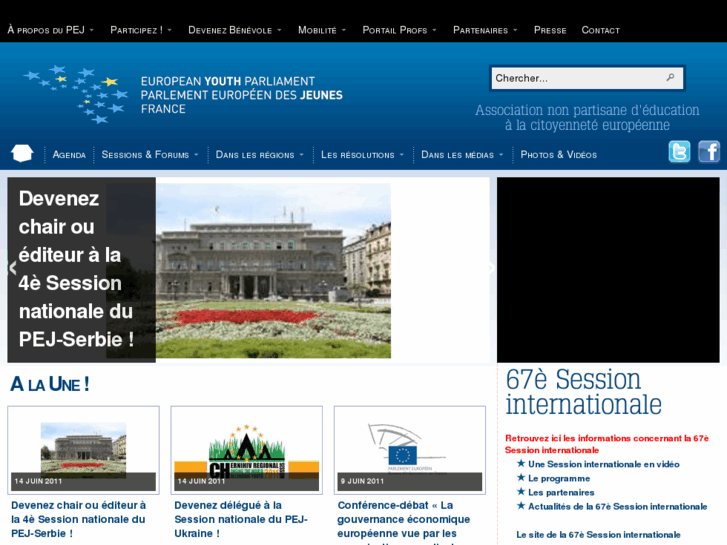Open Photos & Vidéos section
This screenshot has width=727, height=545.
click(x=559, y=154)
